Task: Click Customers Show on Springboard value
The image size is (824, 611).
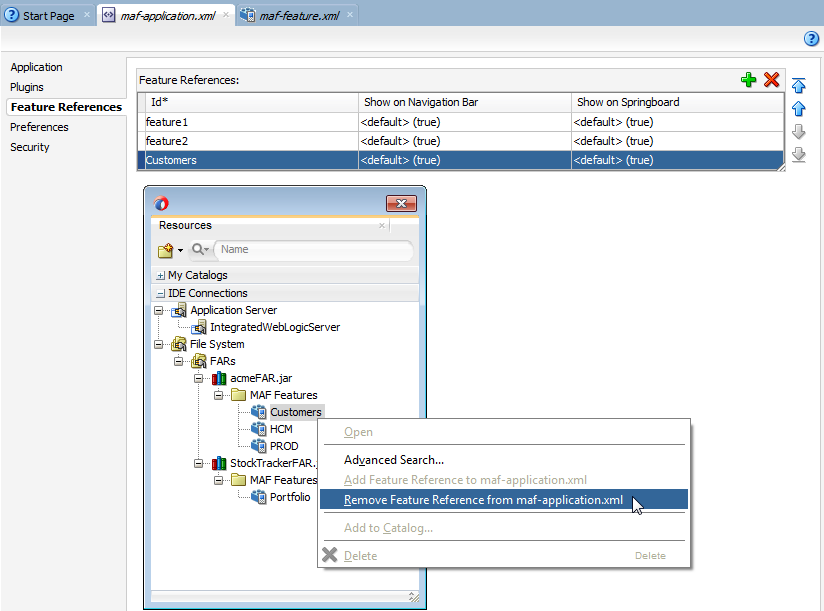Action: click(677, 160)
